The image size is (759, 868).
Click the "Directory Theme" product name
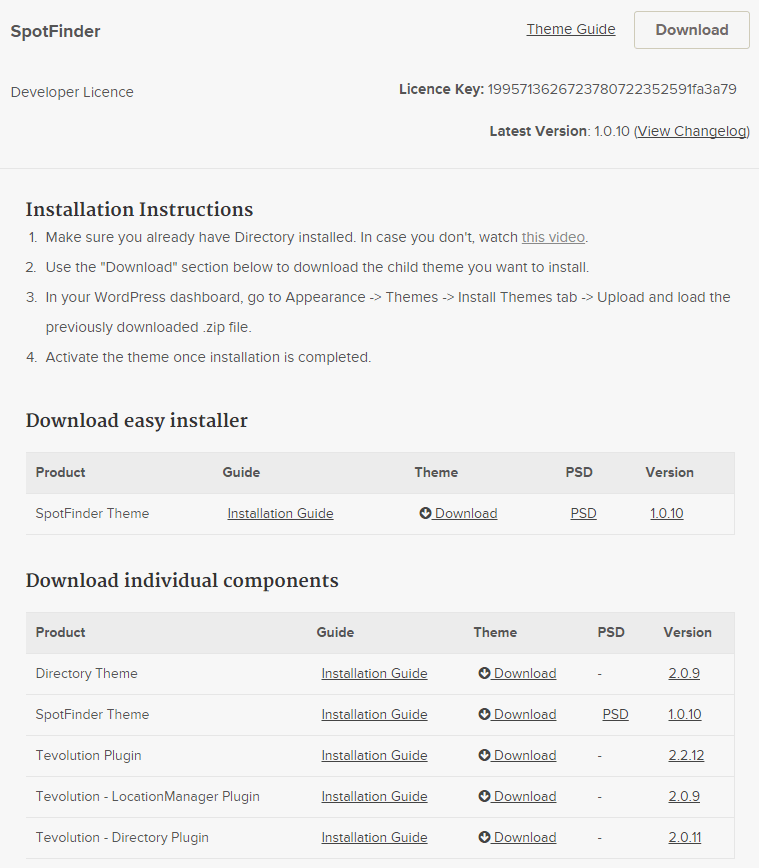(86, 673)
